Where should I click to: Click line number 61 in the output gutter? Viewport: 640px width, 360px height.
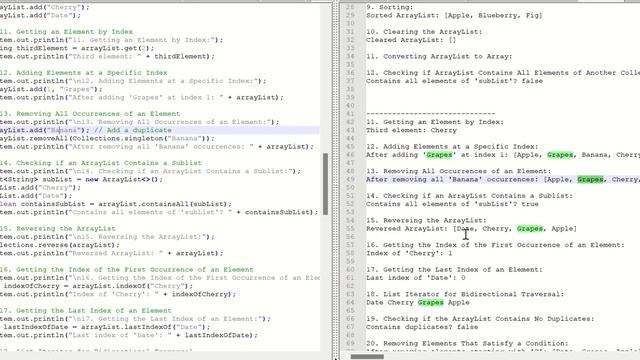pyautogui.click(x=350, y=278)
